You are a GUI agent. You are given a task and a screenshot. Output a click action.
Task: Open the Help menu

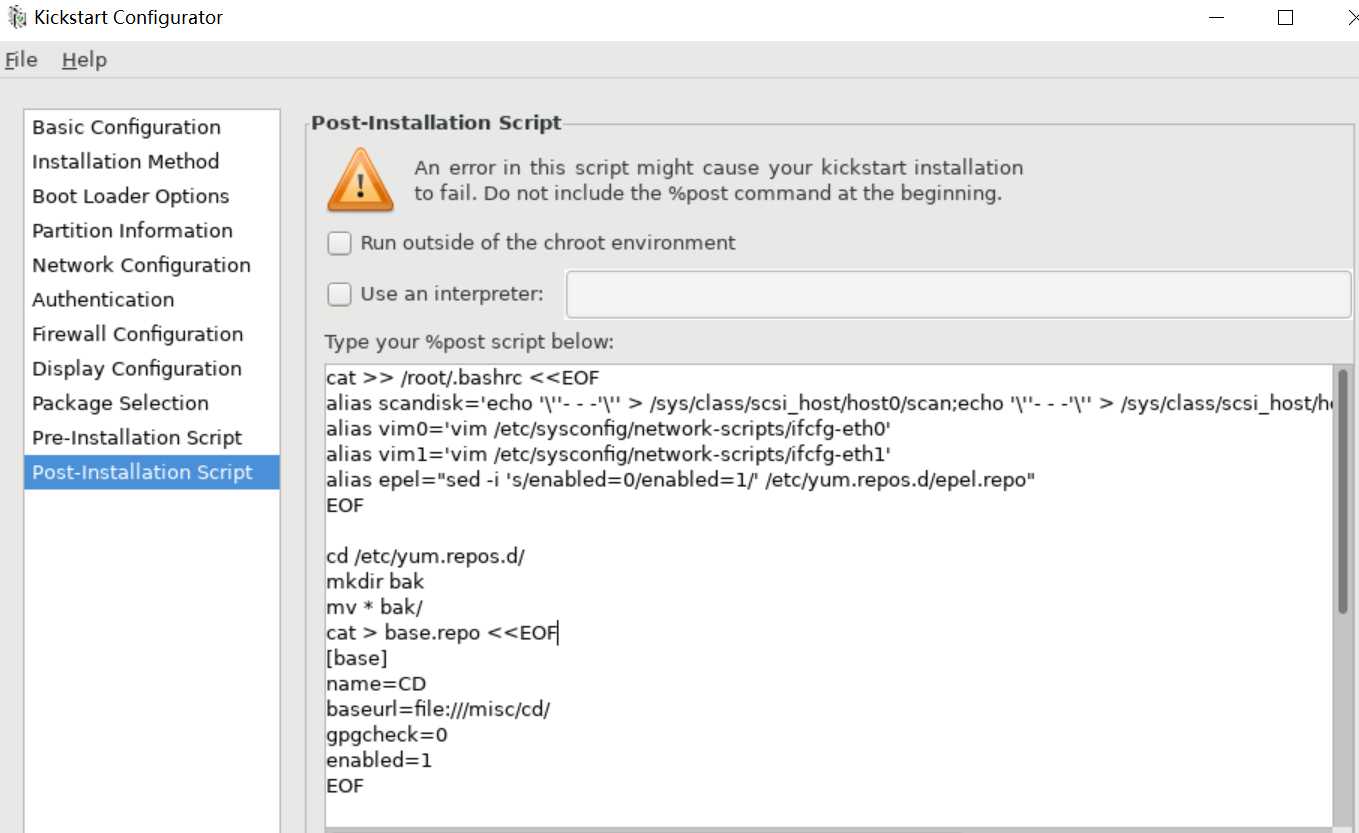click(84, 60)
